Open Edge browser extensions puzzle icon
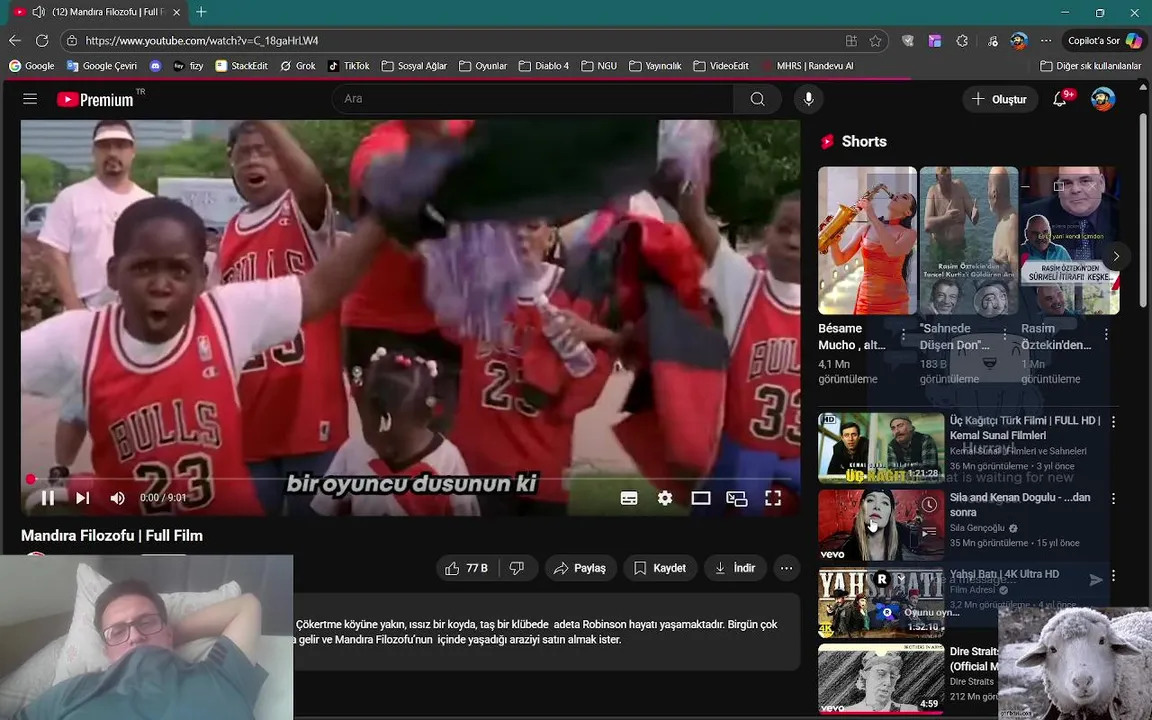 tap(962, 41)
